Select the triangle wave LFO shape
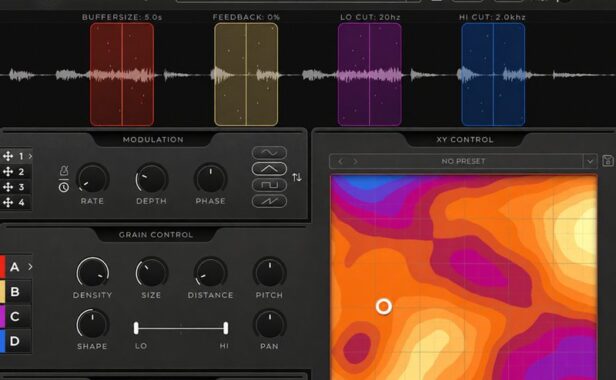The height and width of the screenshot is (380, 616). [269, 169]
